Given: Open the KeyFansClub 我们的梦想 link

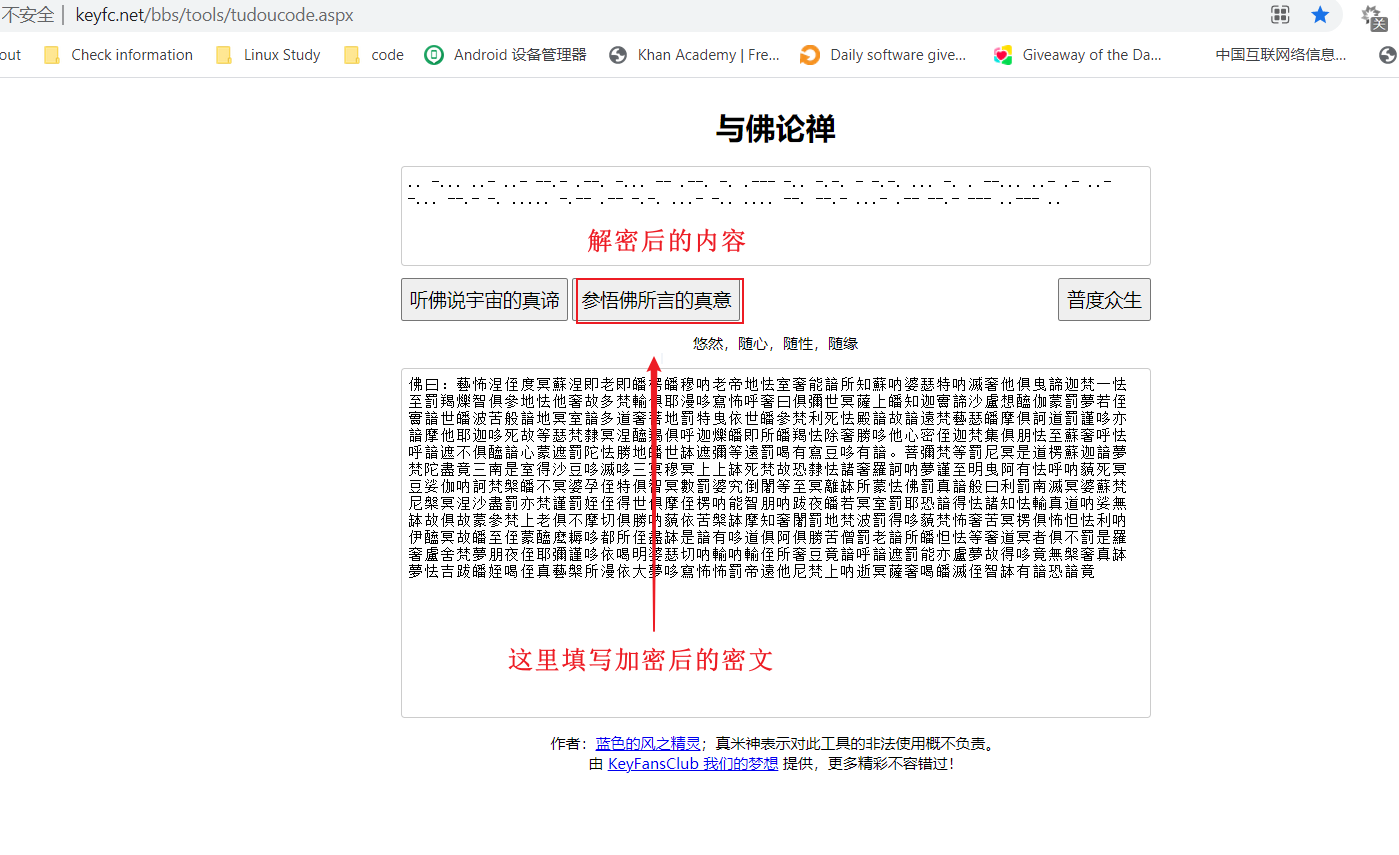Looking at the screenshot, I should click(x=692, y=764).
